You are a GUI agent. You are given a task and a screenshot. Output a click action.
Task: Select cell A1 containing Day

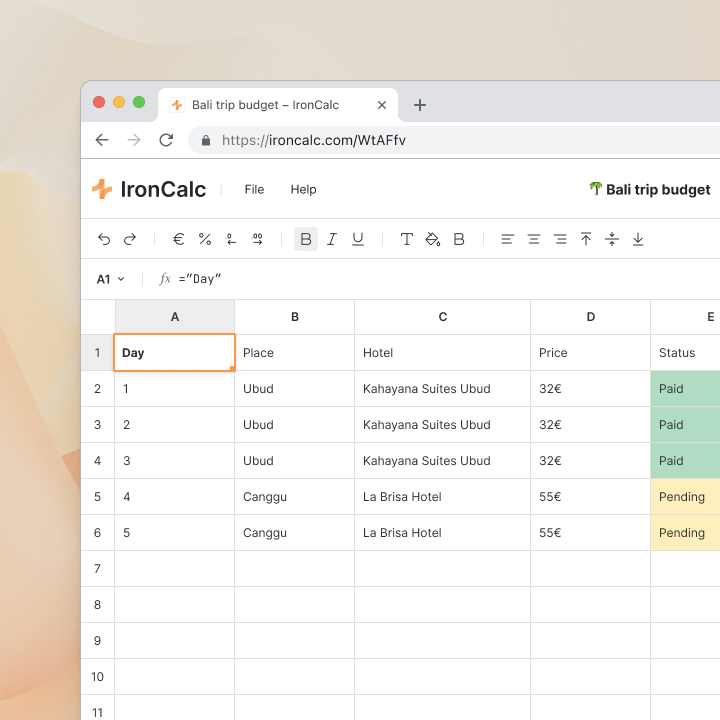click(x=174, y=353)
